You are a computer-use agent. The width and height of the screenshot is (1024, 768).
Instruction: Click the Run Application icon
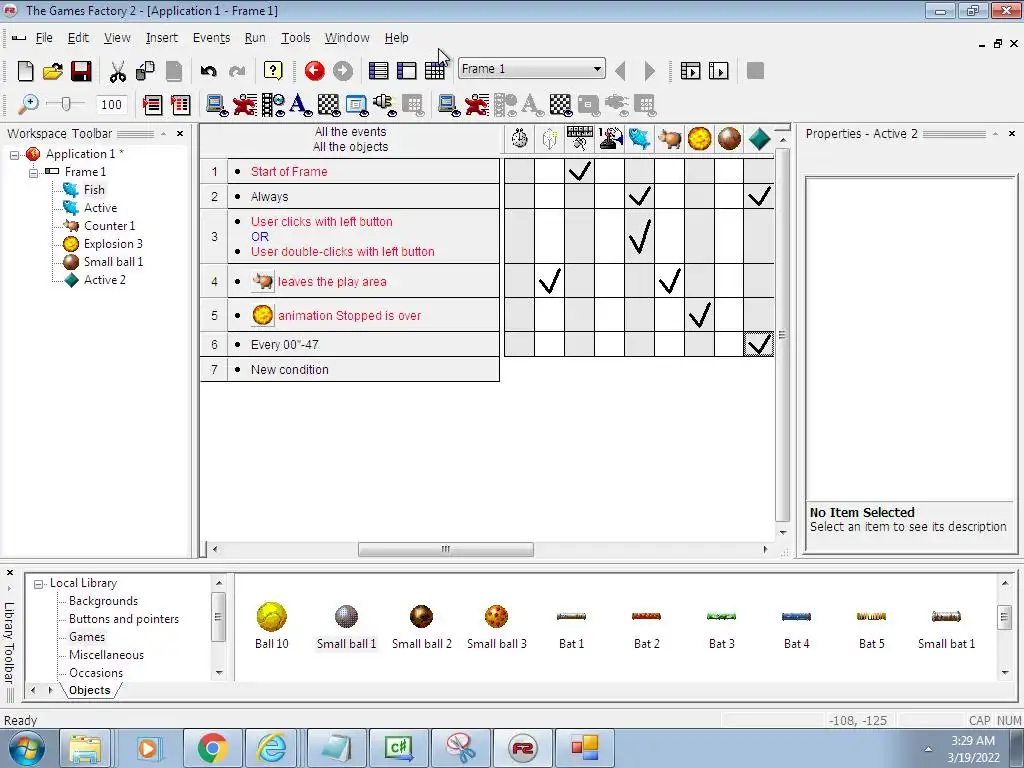[690, 71]
